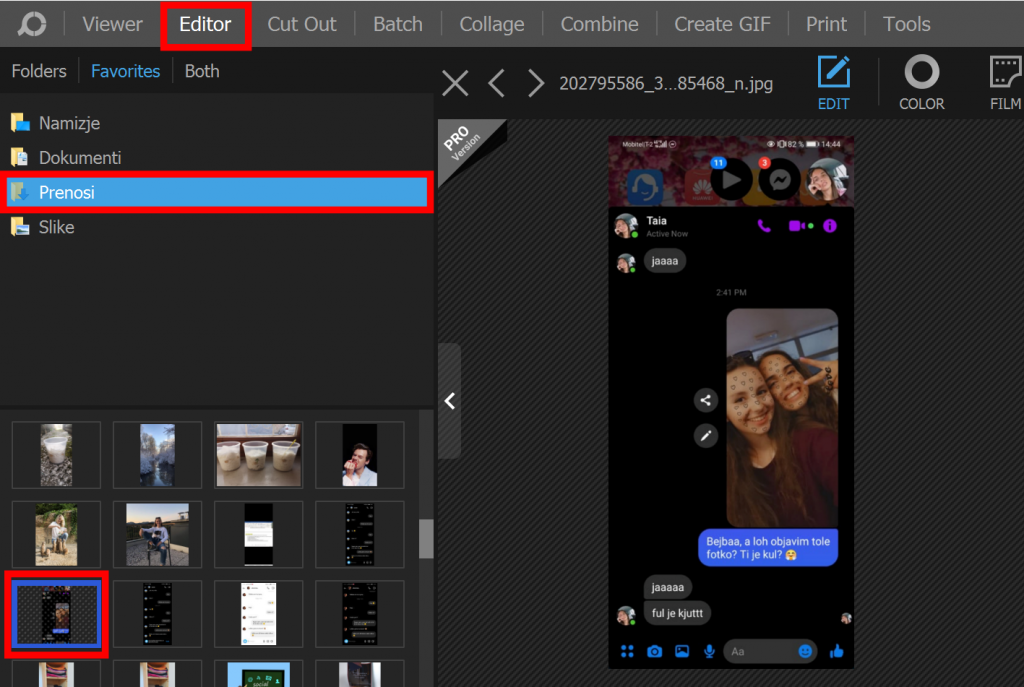Open the person sitting on sand thumbnail
Screen dimensions: 1024x687
56,534
